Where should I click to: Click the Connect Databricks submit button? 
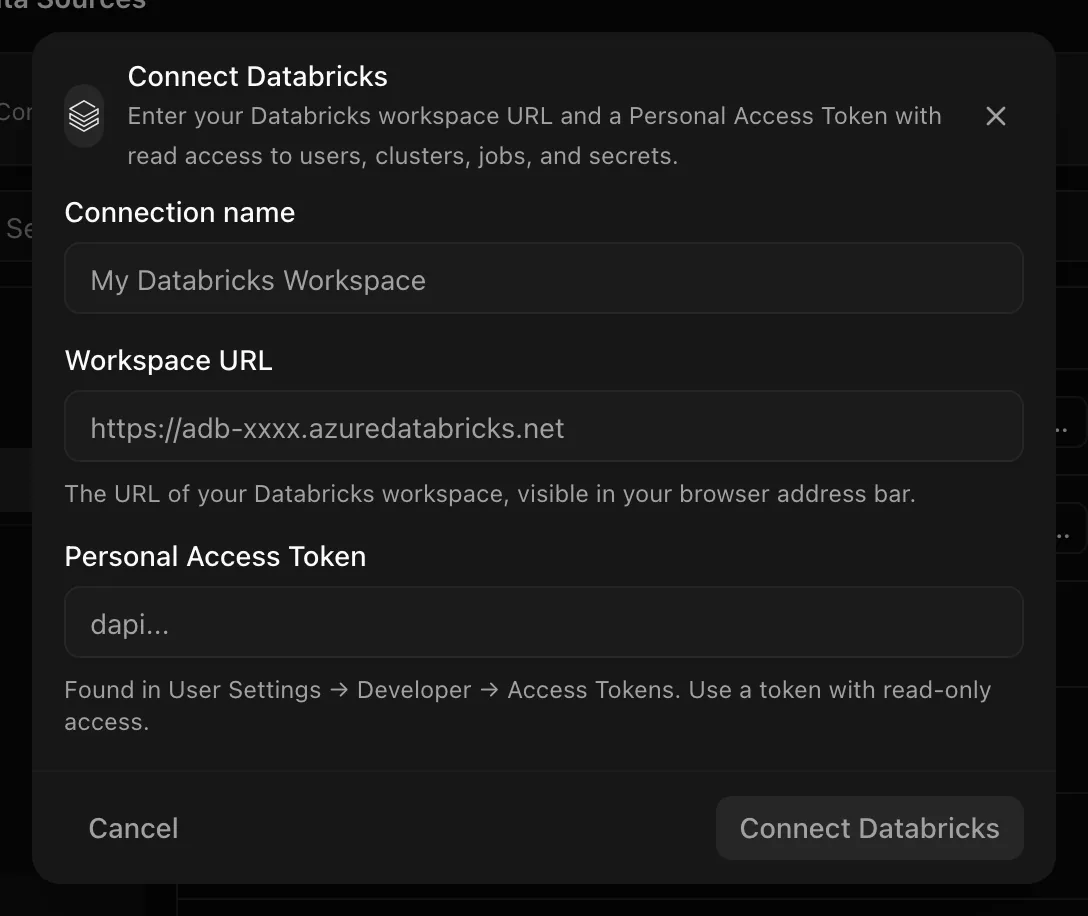869,828
